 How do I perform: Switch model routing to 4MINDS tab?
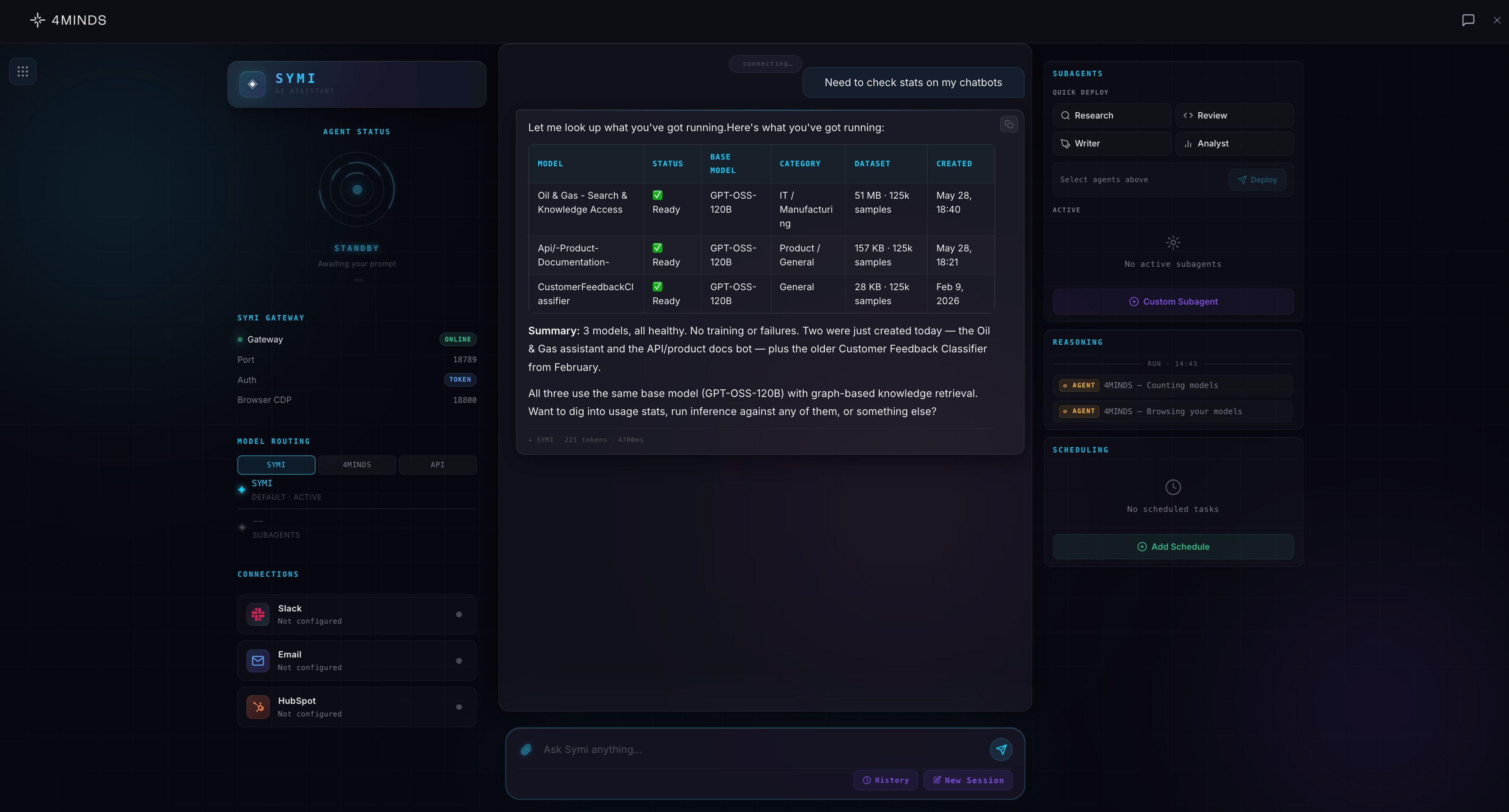[x=357, y=465]
